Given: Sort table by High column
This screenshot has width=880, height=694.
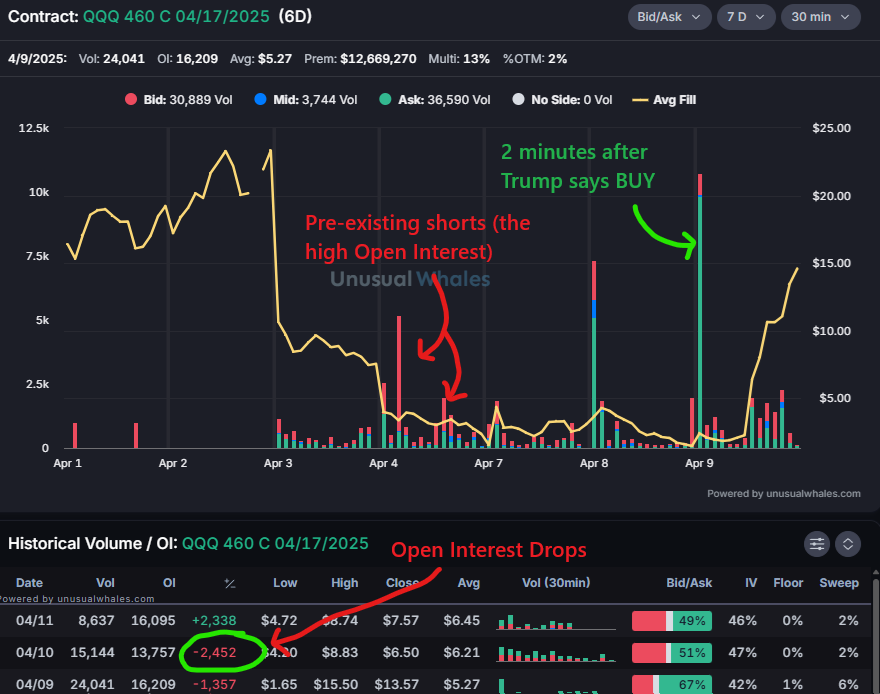Looking at the screenshot, I should tap(345, 583).
